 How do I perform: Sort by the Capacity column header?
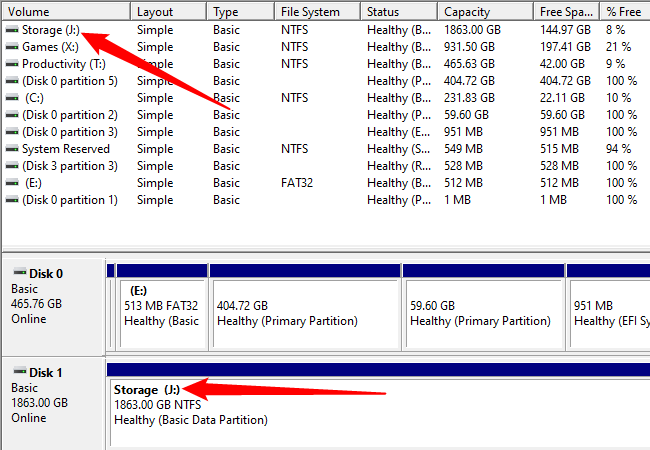pos(486,12)
